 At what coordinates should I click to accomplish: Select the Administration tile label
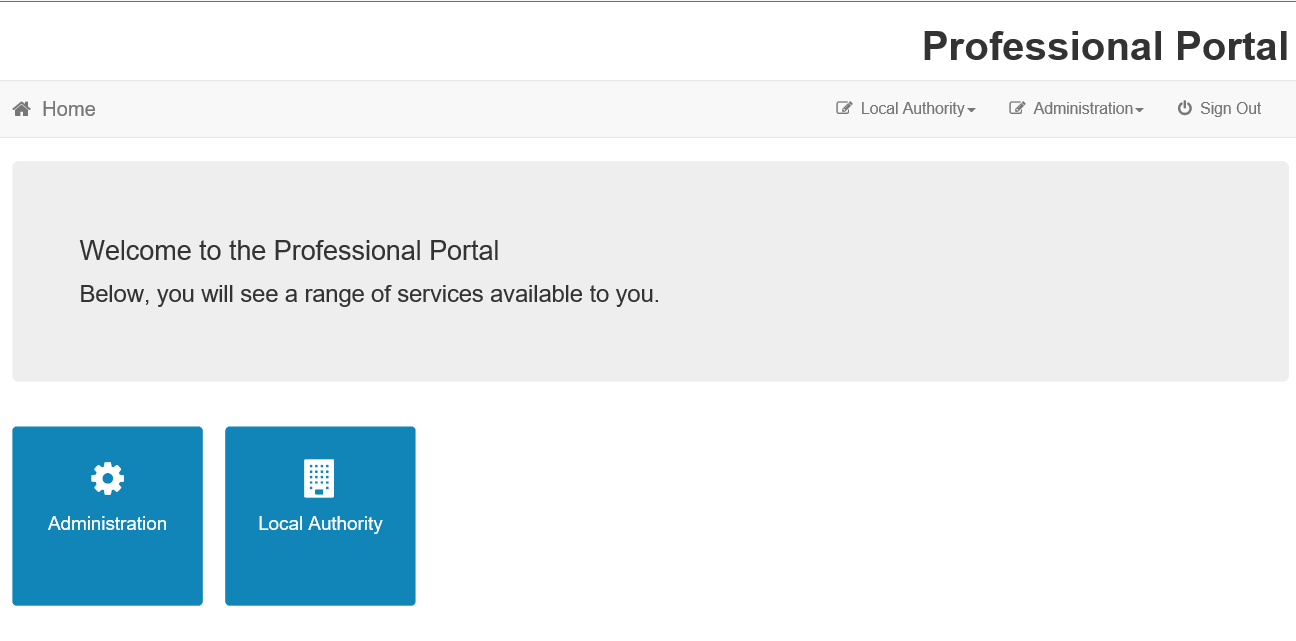pos(107,523)
